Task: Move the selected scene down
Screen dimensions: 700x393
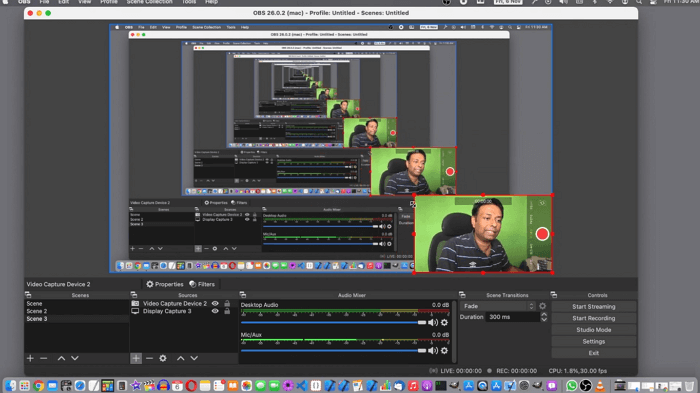Action: 75,358
